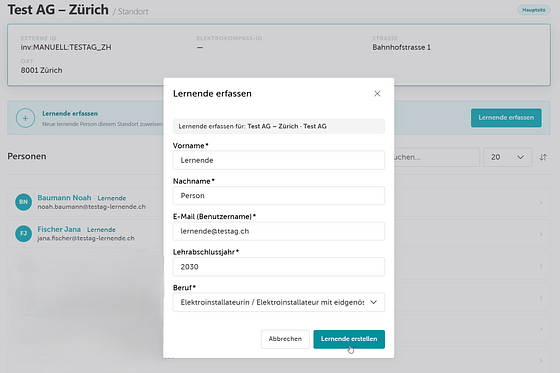
Task: Click the Lehrabschlussjahr field
Action: pos(279,267)
